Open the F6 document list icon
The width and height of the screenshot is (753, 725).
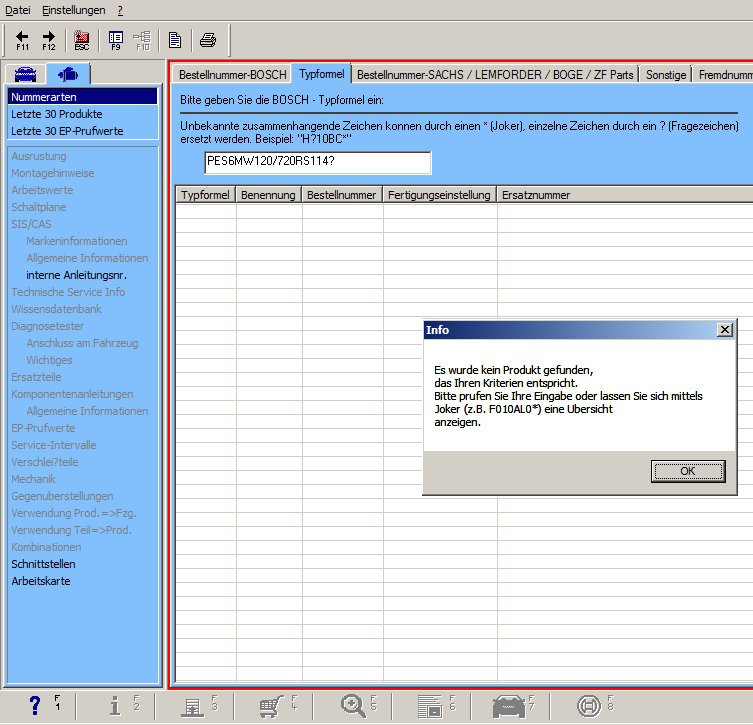tap(430, 706)
